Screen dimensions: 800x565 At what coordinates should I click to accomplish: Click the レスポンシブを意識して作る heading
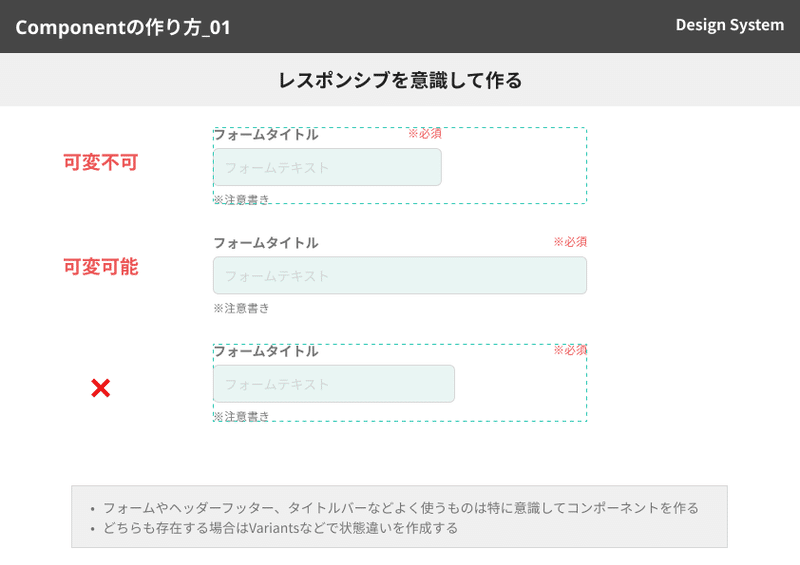400,80
